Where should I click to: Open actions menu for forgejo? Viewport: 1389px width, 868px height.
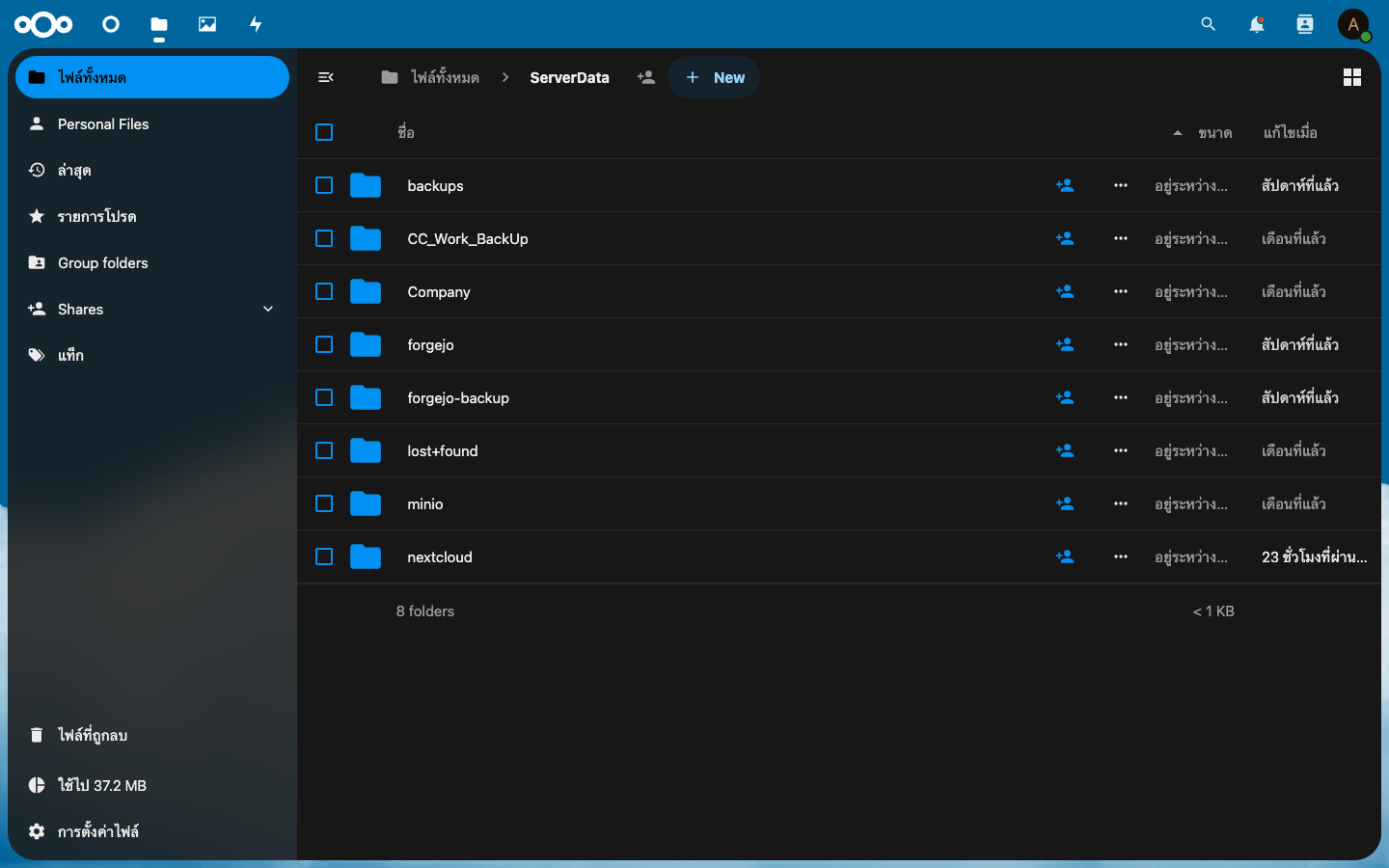click(1121, 344)
